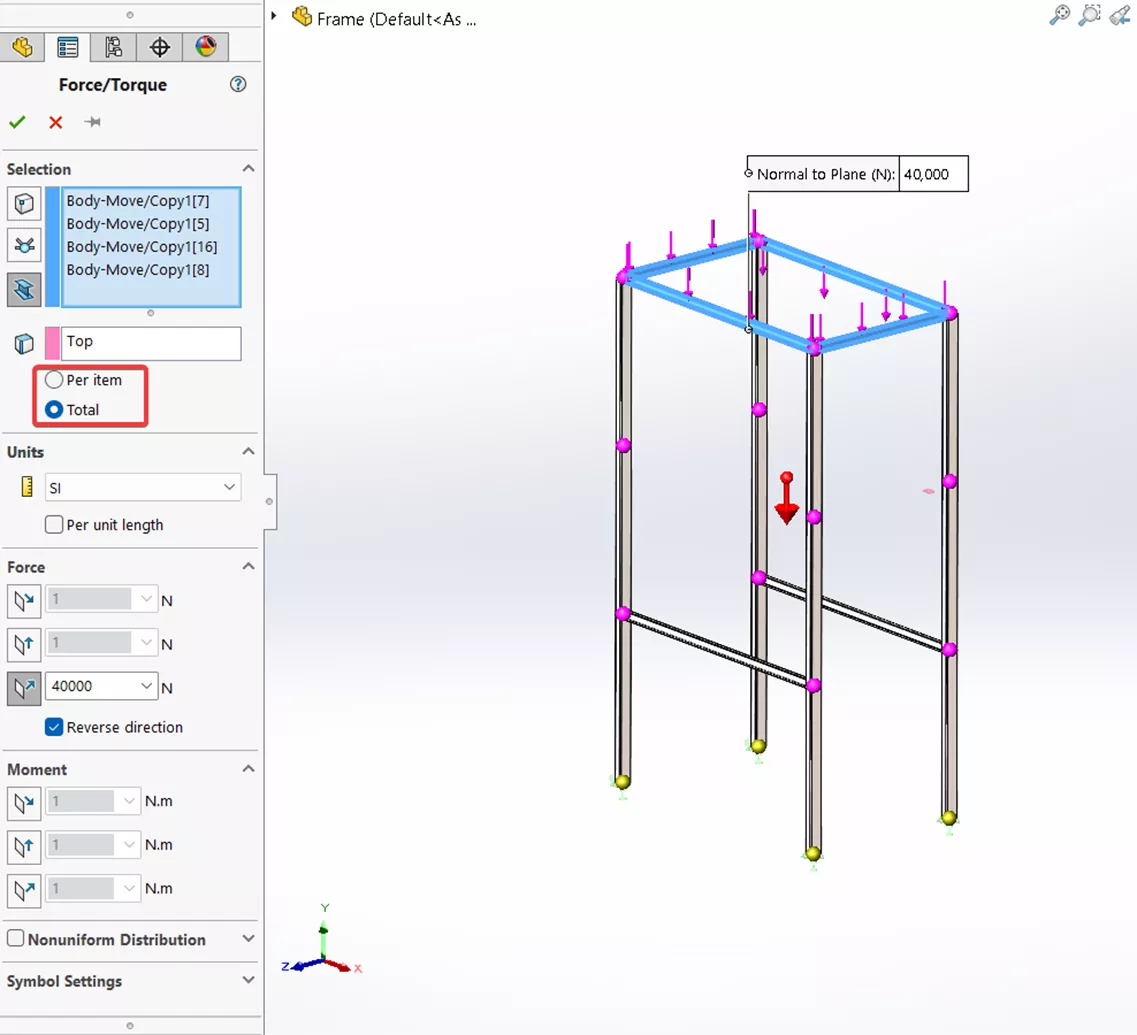The image size is (1137, 1035).
Task: Activate the Zoom/Pan/Rotate magnifier tool
Action: pyautogui.click(x=1059, y=15)
